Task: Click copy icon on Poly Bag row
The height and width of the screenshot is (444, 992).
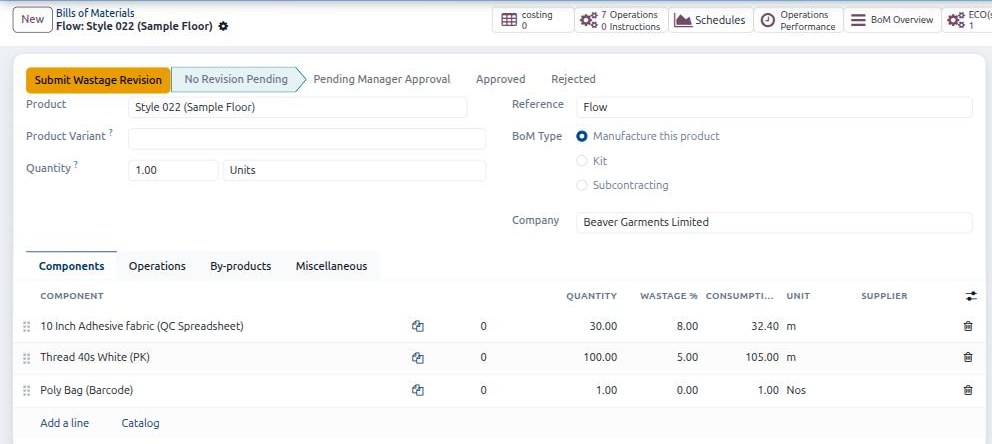Action: pyautogui.click(x=418, y=390)
